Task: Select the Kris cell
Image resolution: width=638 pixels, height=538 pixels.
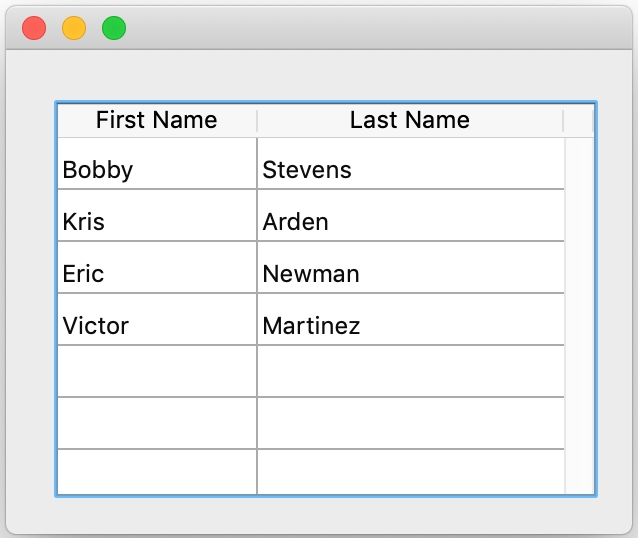Action: (x=156, y=221)
